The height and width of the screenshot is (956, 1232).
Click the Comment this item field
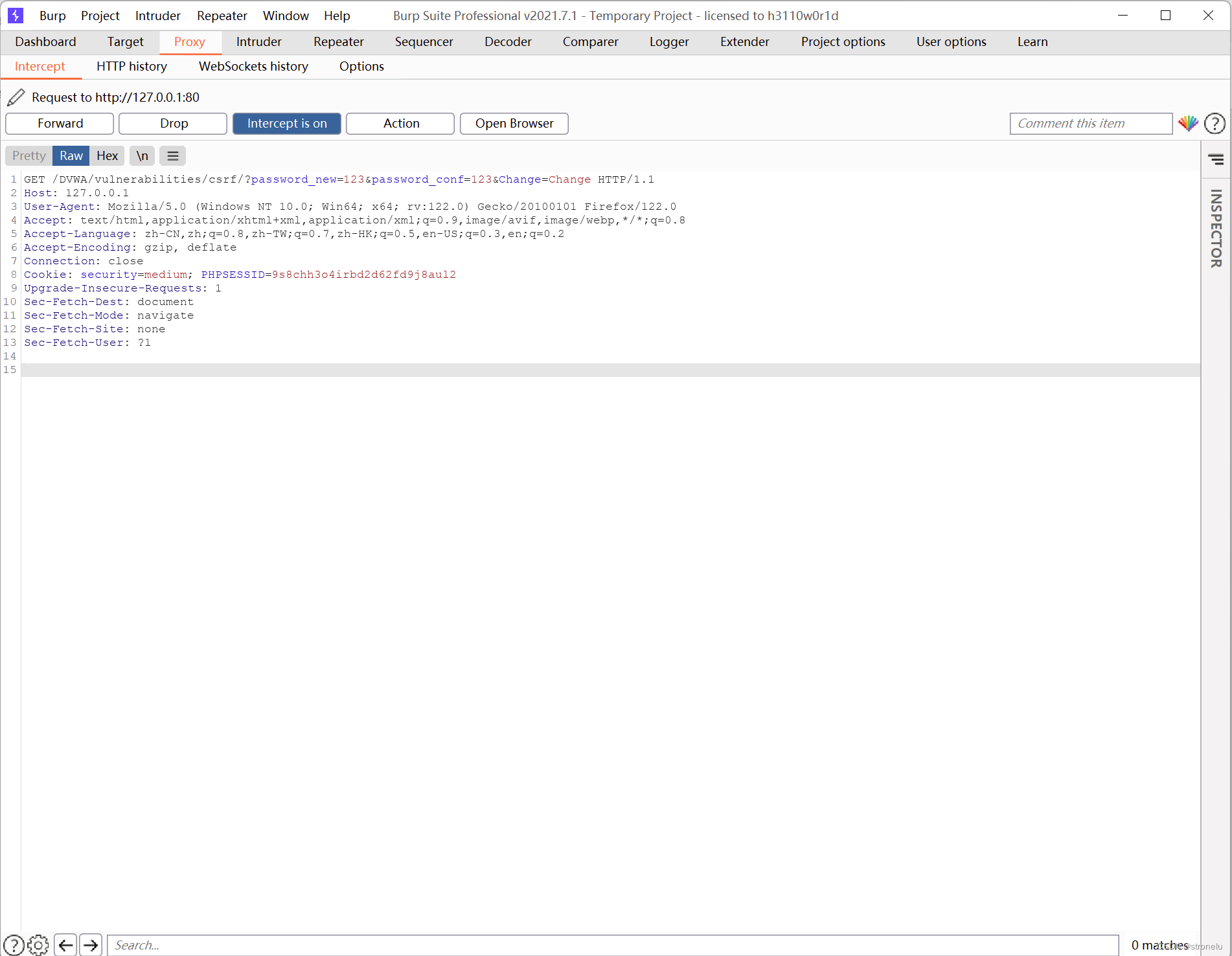(1091, 123)
